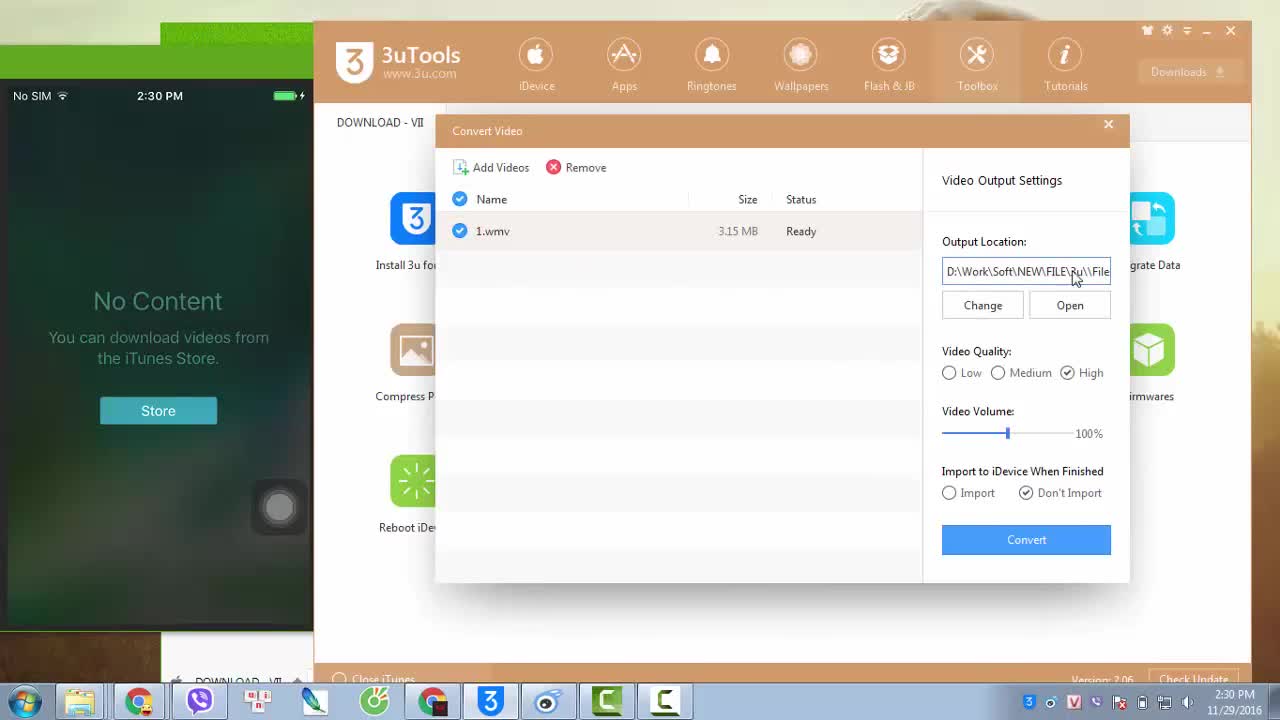Select Import to iDevice when finished
This screenshot has width=1280, height=720.
[x=949, y=493]
